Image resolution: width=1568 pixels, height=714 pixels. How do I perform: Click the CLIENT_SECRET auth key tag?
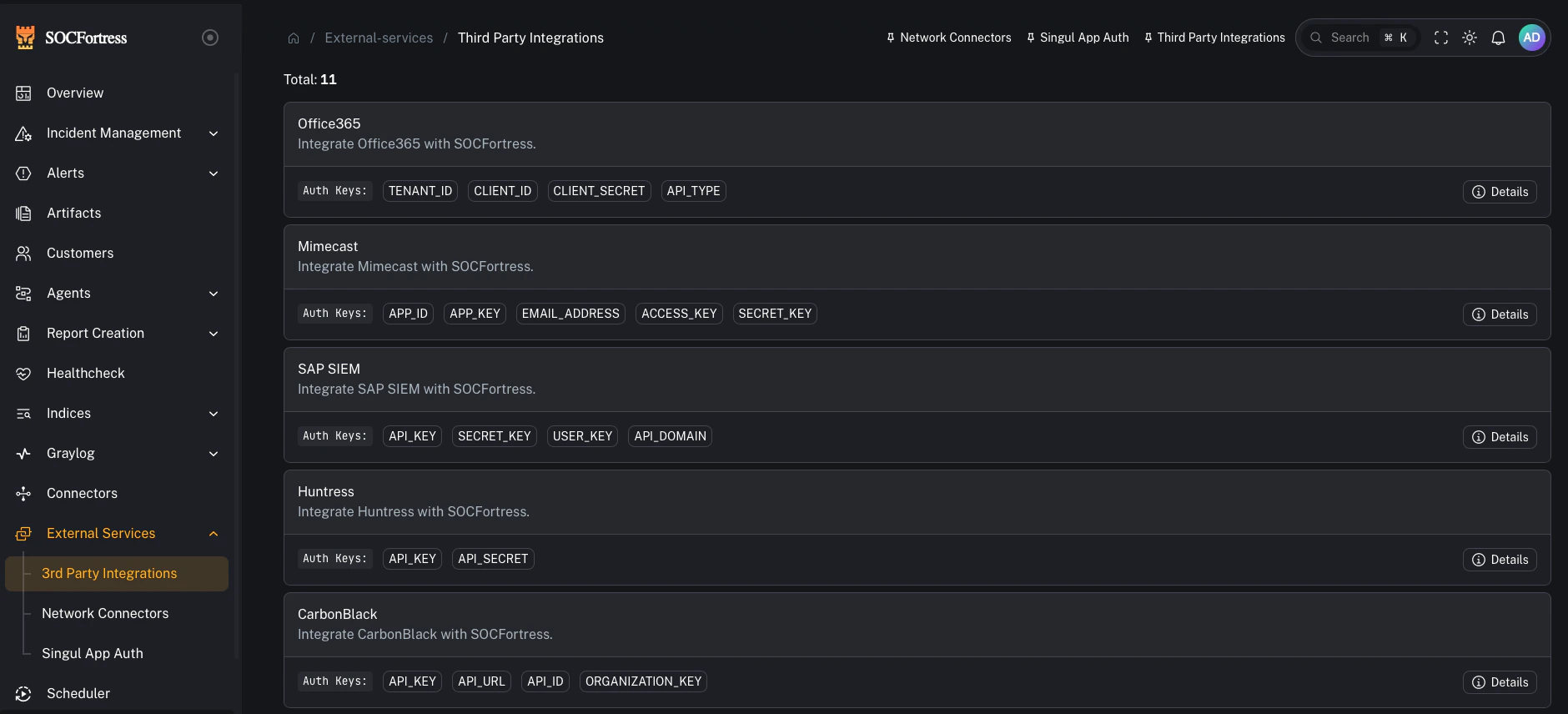pos(599,191)
